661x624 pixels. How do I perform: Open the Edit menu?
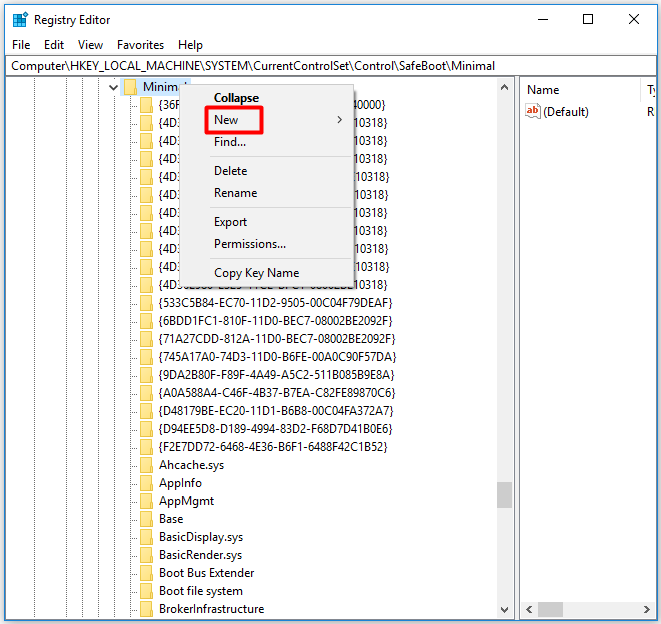point(54,45)
